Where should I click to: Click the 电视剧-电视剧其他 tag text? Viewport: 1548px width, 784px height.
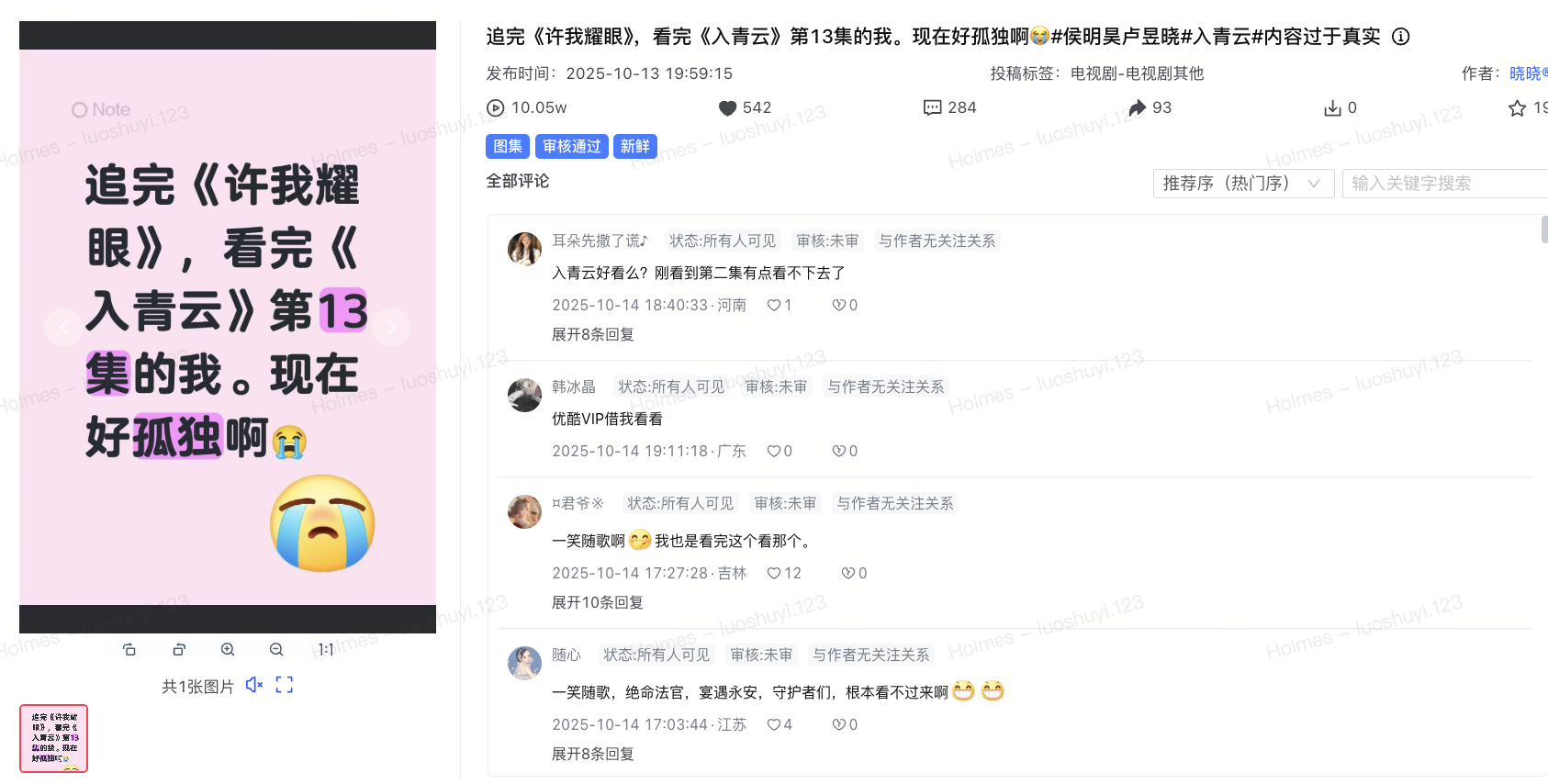pyautogui.click(x=1137, y=73)
